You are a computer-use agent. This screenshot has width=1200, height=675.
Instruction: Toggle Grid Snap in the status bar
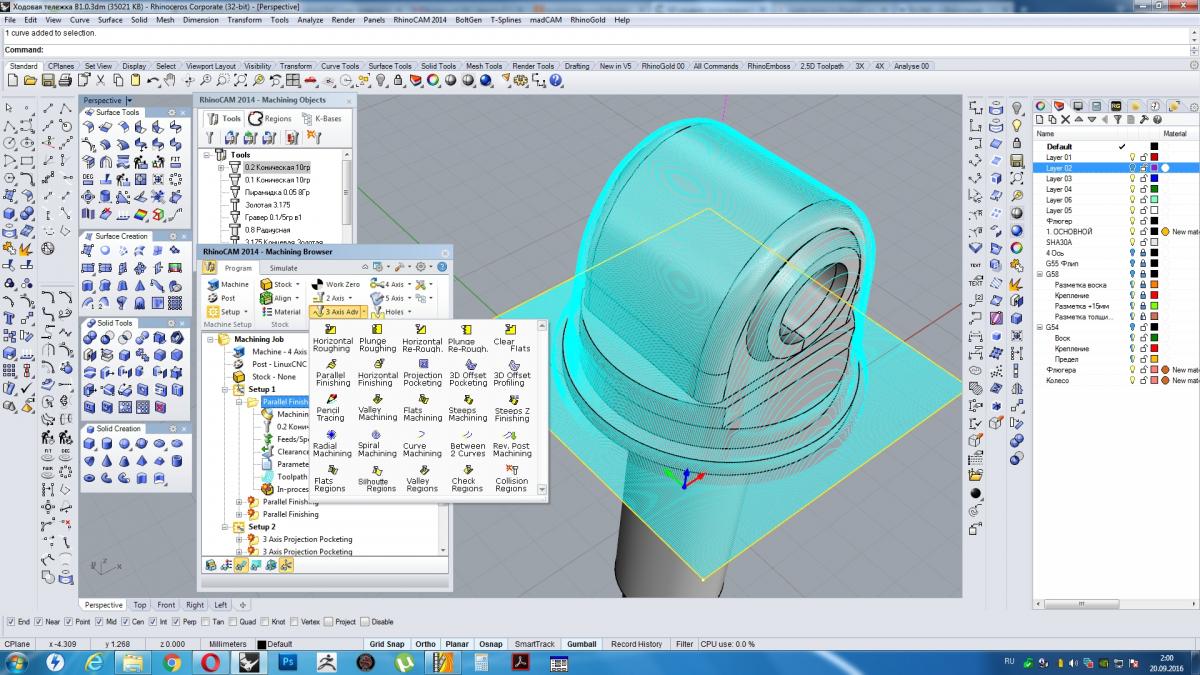(x=387, y=644)
